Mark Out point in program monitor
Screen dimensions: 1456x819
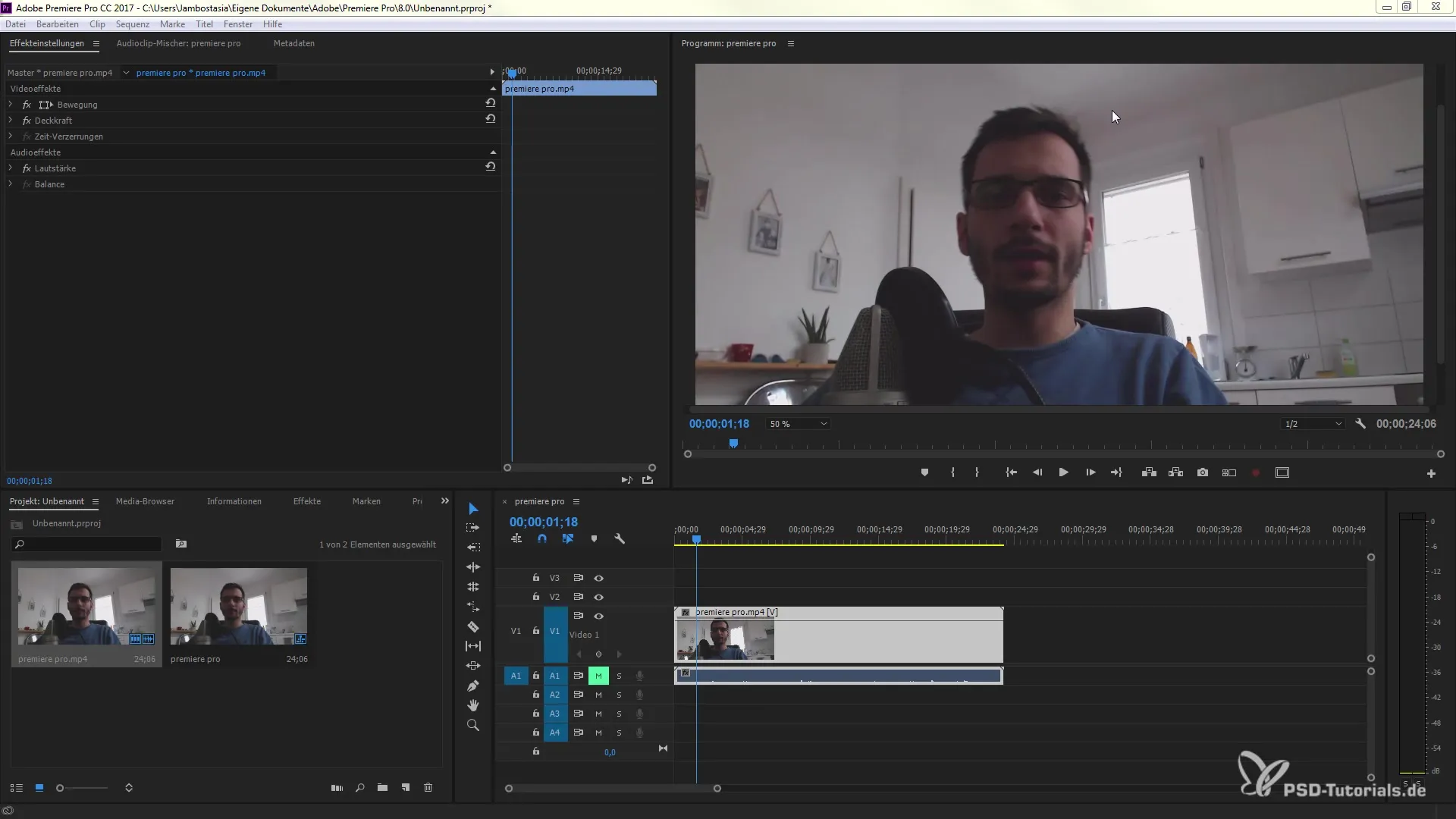point(977,472)
